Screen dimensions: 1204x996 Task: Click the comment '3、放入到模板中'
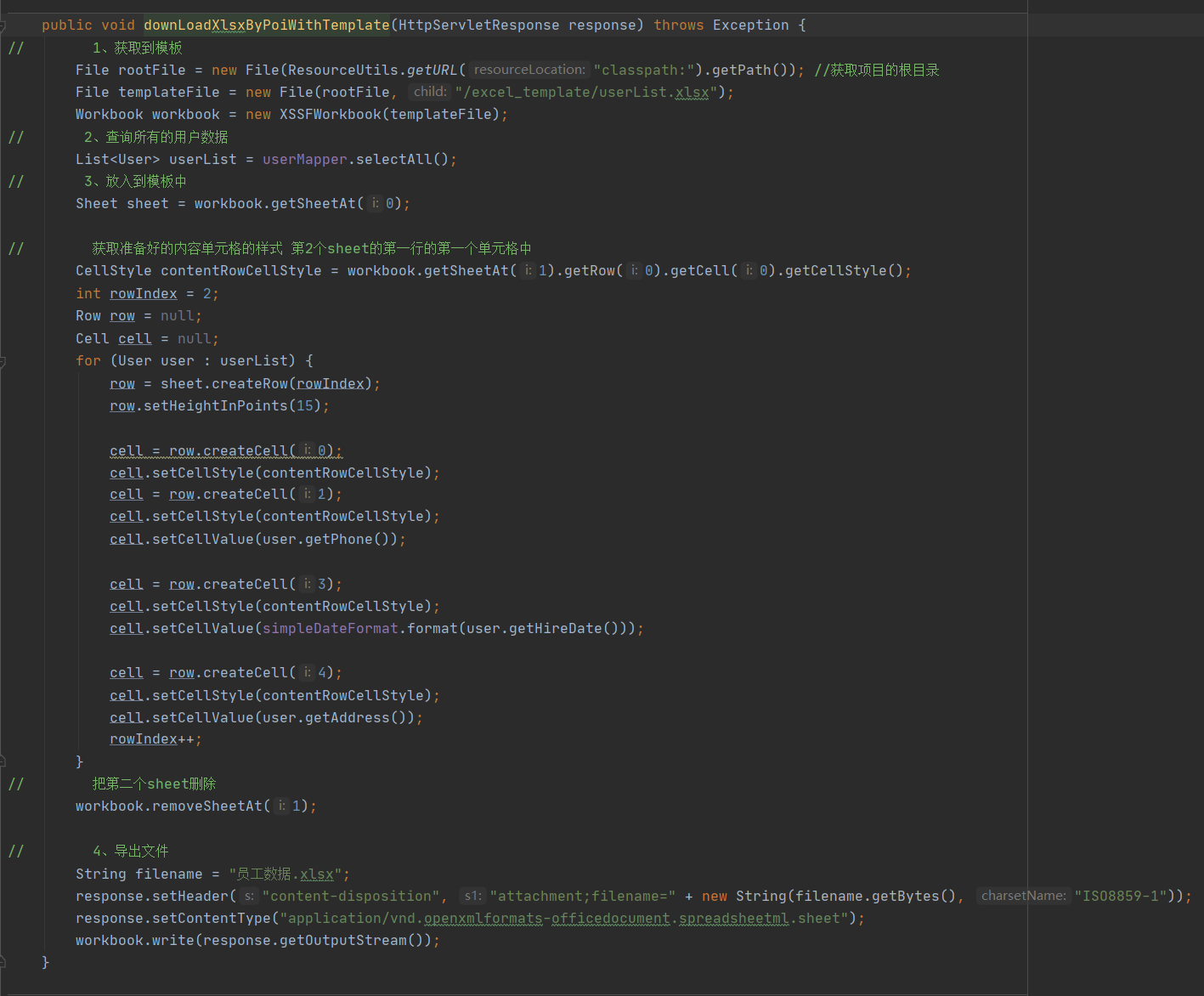click(x=135, y=181)
